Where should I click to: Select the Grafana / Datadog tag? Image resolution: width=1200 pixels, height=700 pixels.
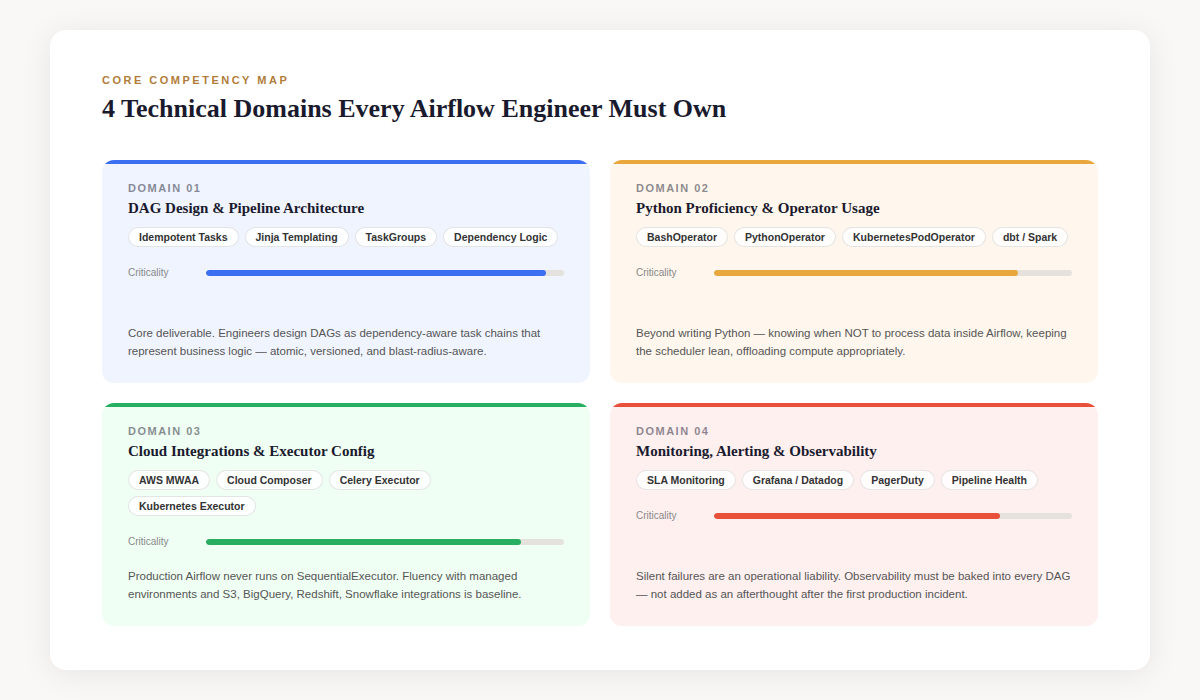(x=798, y=480)
